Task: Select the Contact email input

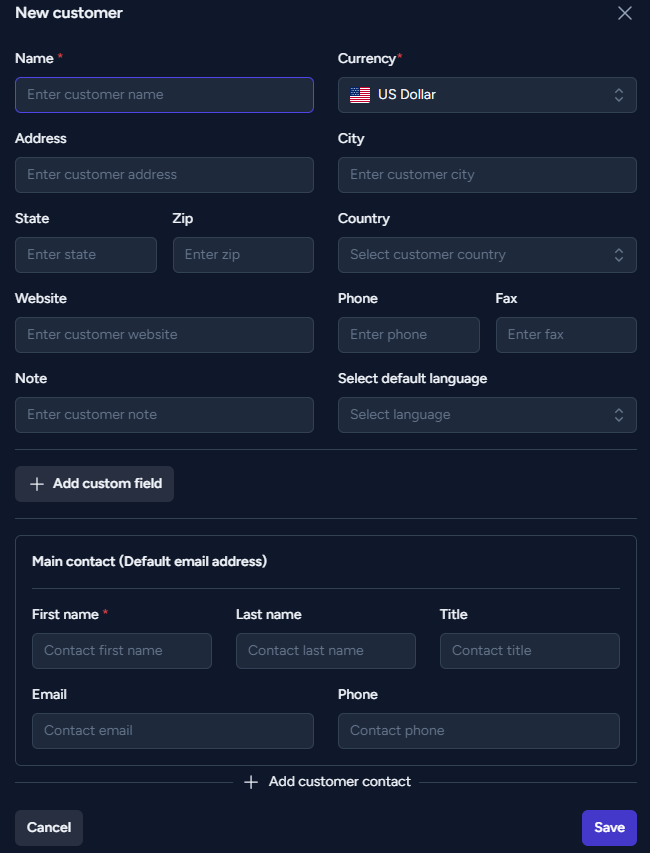Action: tap(173, 731)
